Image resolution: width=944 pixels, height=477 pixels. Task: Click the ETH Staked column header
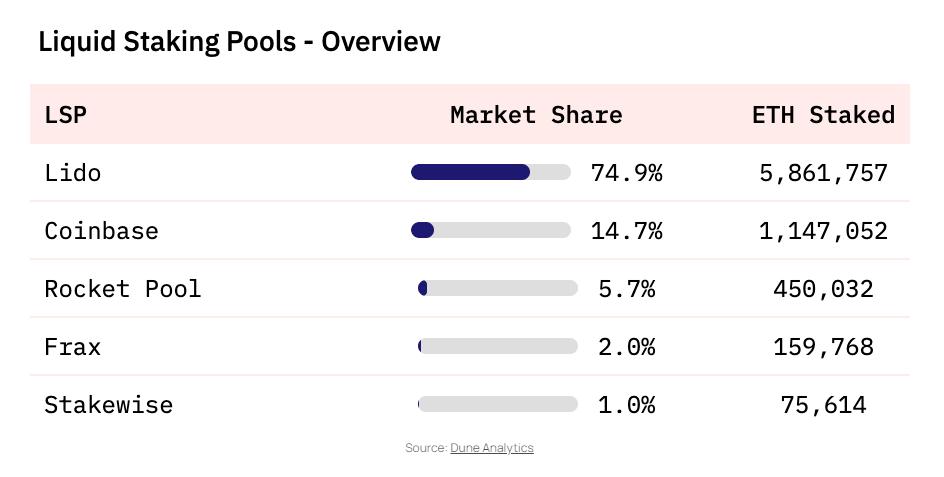point(824,114)
